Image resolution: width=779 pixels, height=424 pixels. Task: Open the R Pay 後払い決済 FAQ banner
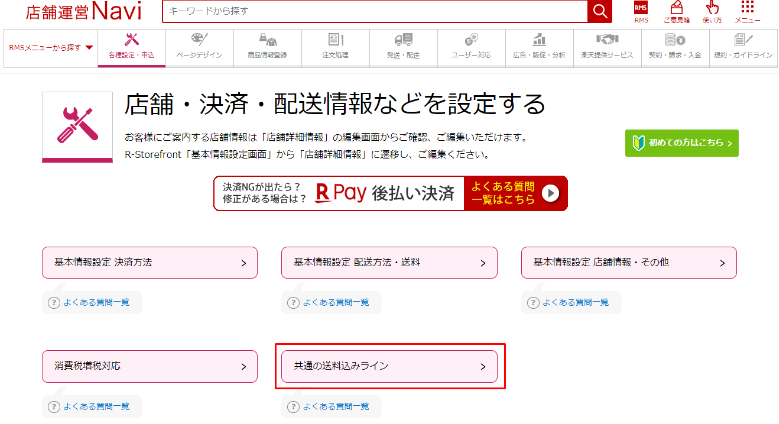[x=390, y=193]
